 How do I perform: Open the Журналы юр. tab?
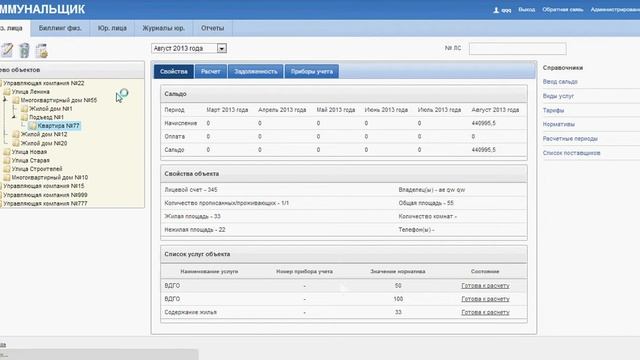point(163,28)
